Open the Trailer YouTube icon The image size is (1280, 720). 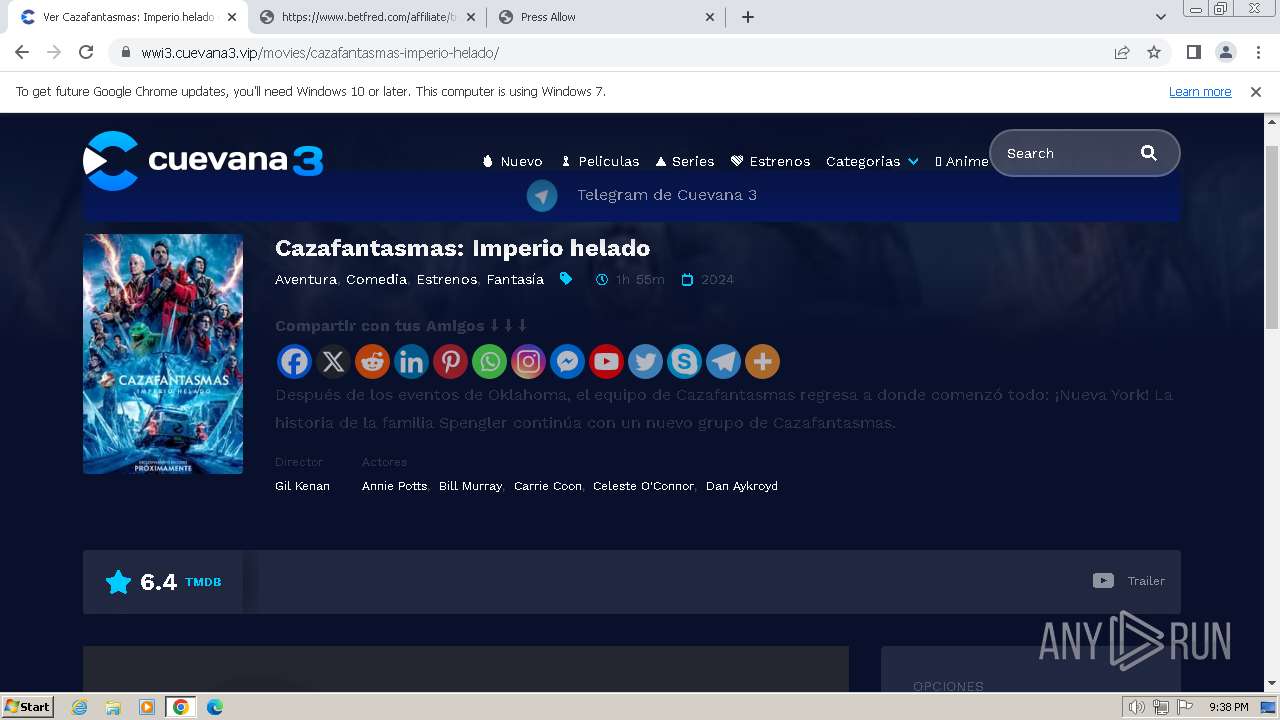click(x=1103, y=581)
